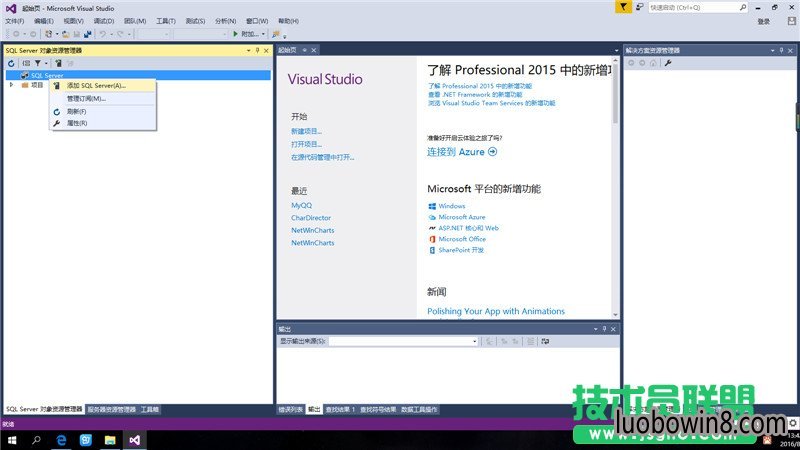Image resolution: width=800 pixels, height=450 pixels.
Task: Open recent project CharDirector
Action: [311, 217]
